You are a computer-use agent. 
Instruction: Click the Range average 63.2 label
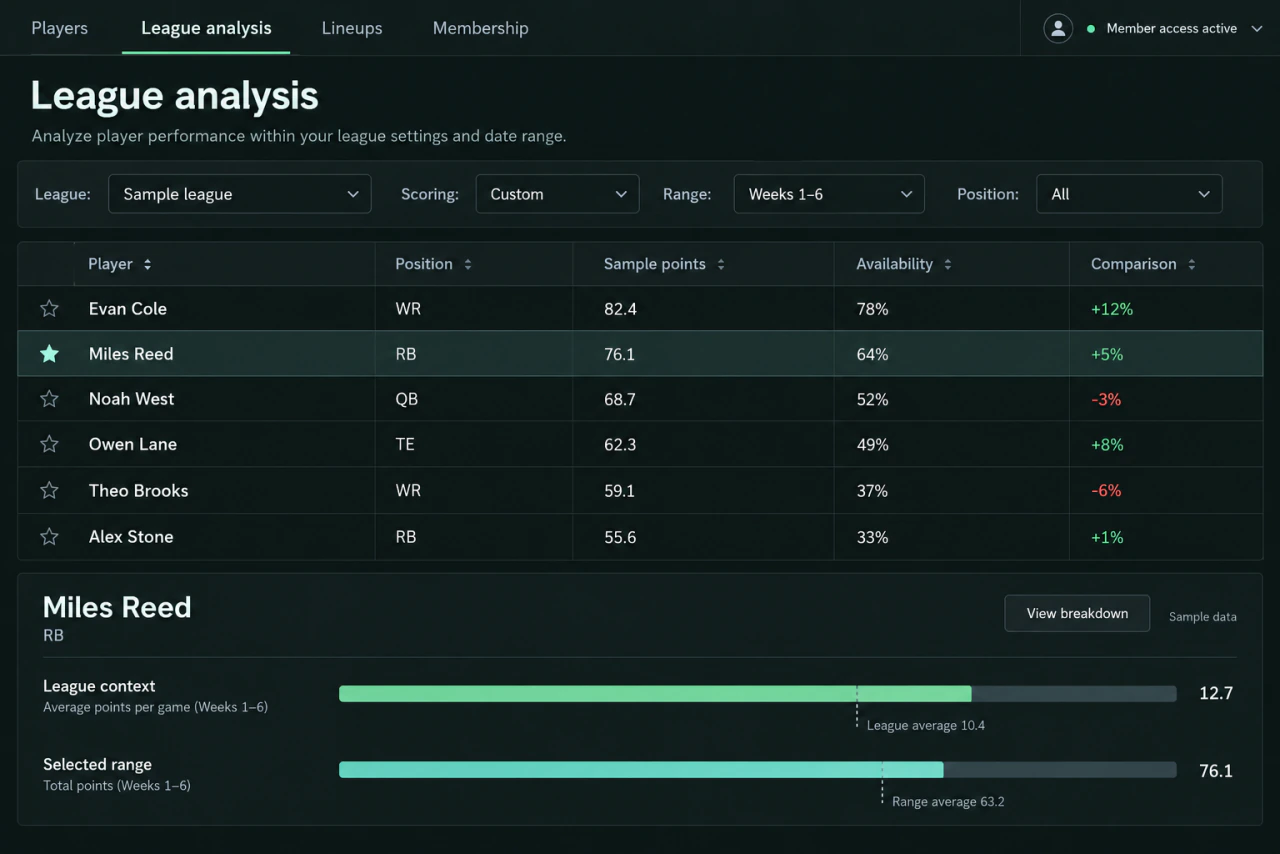tap(948, 801)
